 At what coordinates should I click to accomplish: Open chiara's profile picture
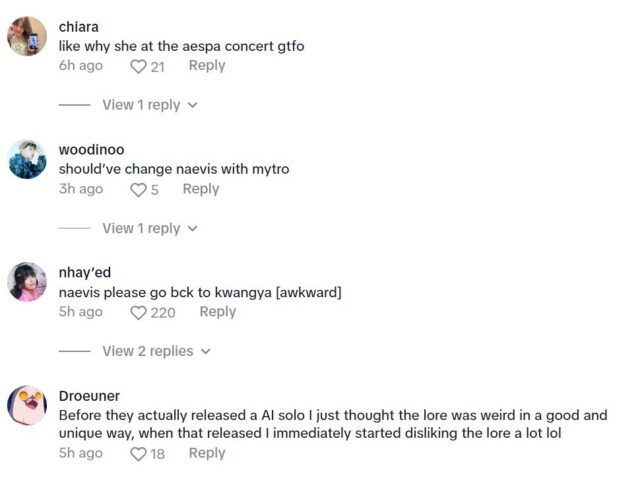tap(27, 36)
